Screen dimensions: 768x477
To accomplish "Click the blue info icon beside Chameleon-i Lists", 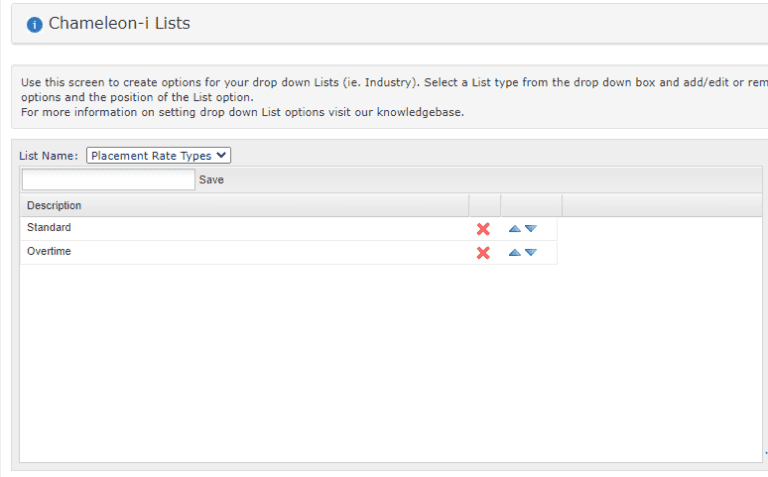I will pos(34,24).
